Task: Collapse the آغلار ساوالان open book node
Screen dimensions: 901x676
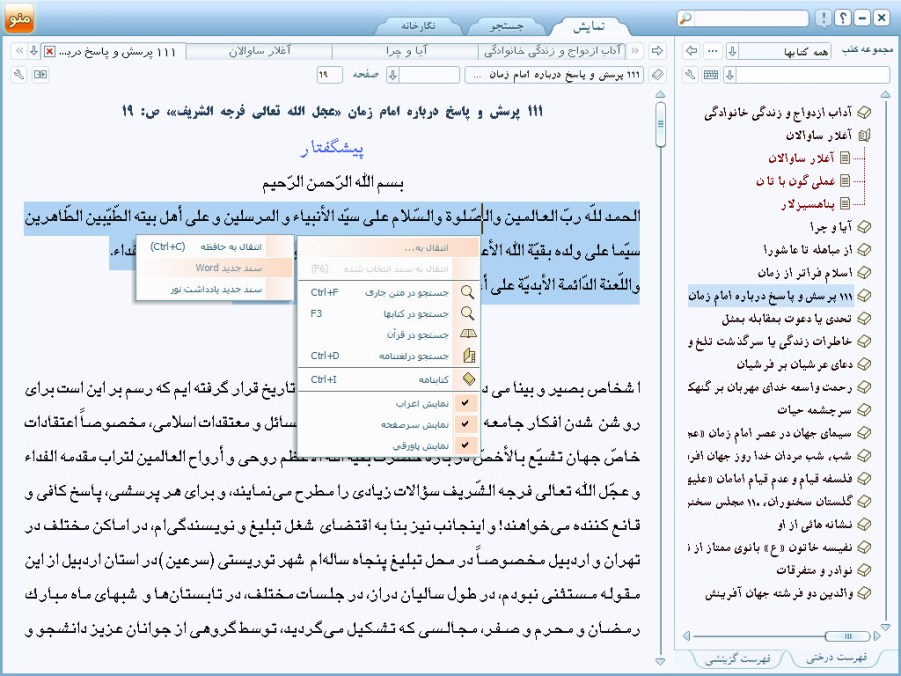Action: 864,136
